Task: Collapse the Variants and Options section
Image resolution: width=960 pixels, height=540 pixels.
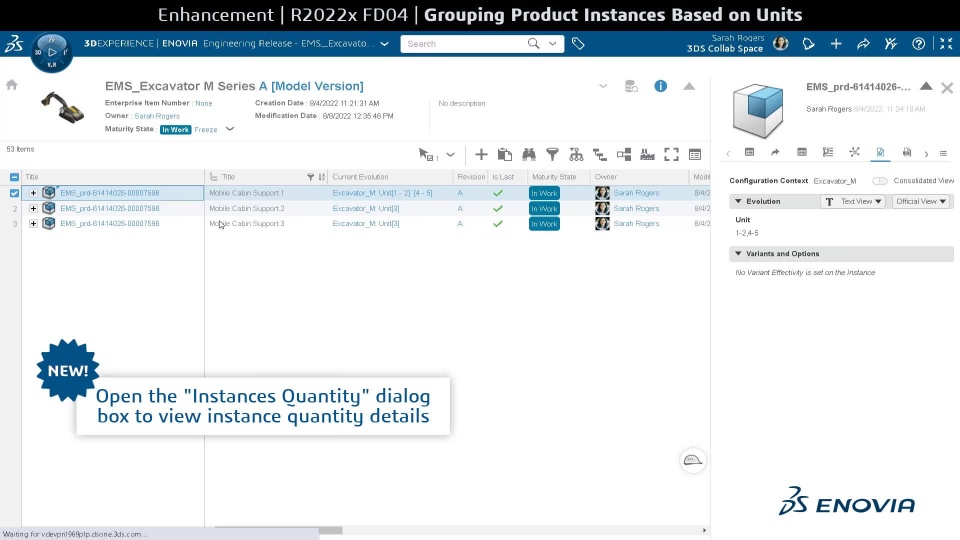Action: [738, 253]
